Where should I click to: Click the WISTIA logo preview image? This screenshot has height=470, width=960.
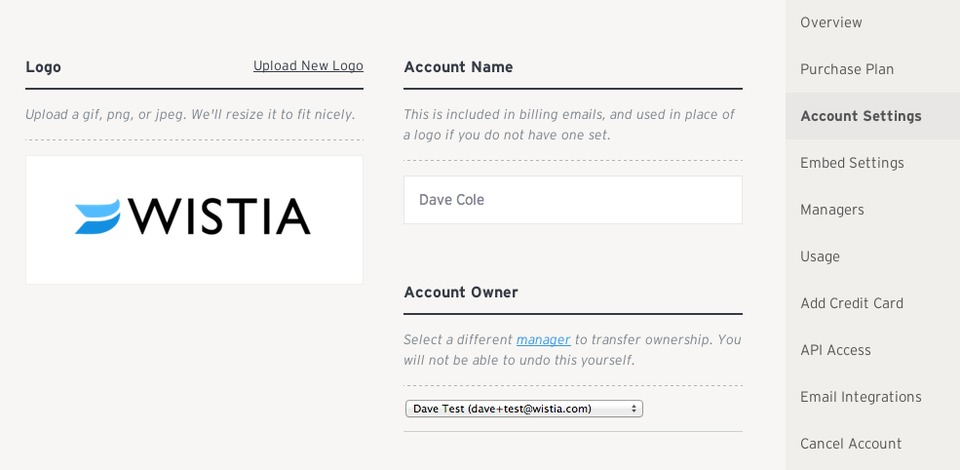[194, 220]
